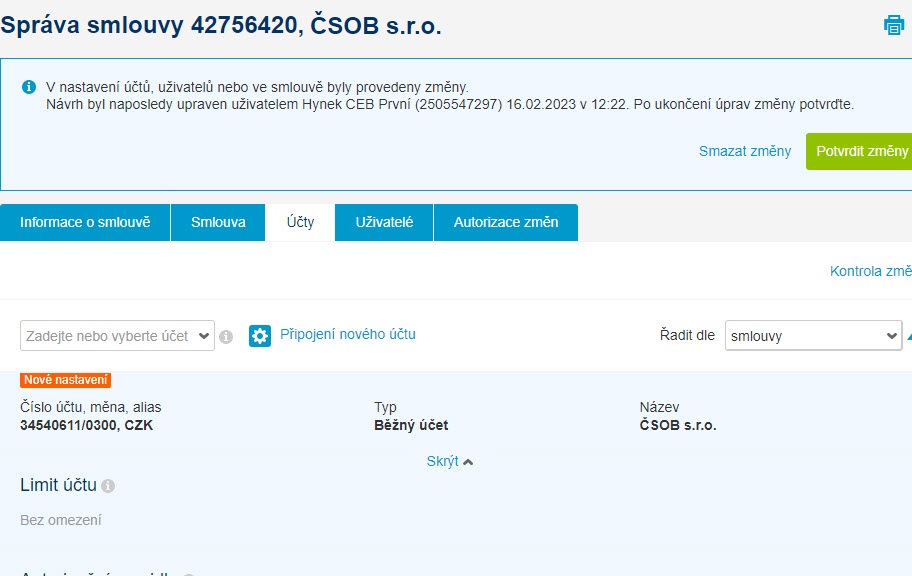The height and width of the screenshot is (576, 912).
Task: Click the Řadit dle label
Action: pos(687,335)
